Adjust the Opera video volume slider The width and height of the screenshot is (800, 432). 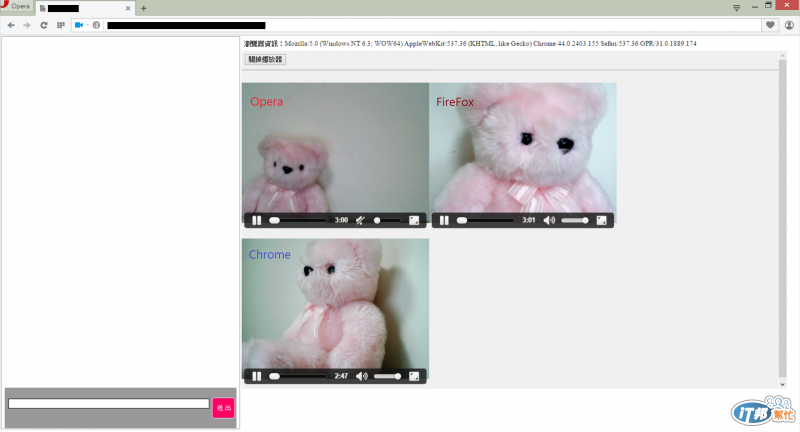pyautogui.click(x=387, y=220)
